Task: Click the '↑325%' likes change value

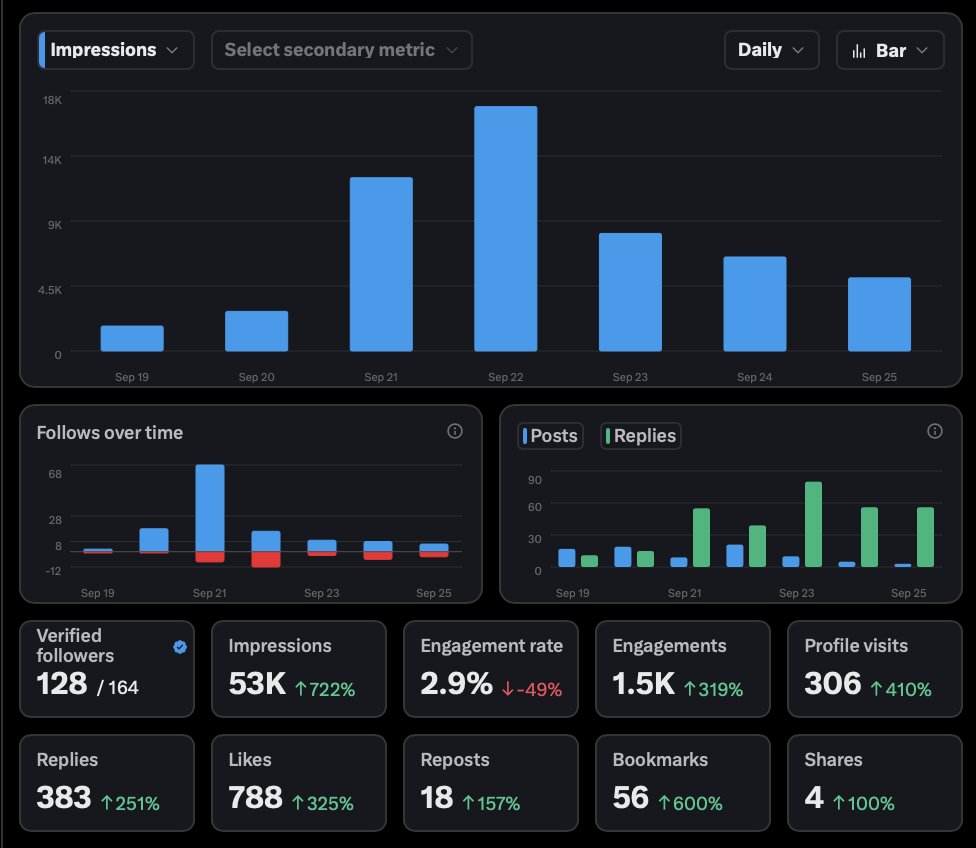Action: coord(322,803)
